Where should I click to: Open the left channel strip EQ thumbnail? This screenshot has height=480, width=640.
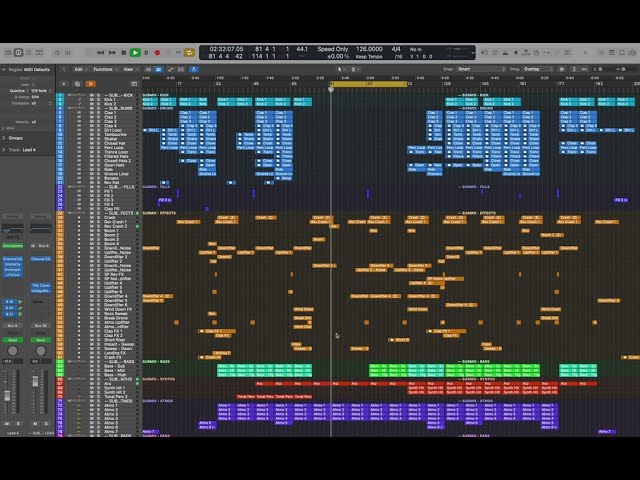click(13, 228)
